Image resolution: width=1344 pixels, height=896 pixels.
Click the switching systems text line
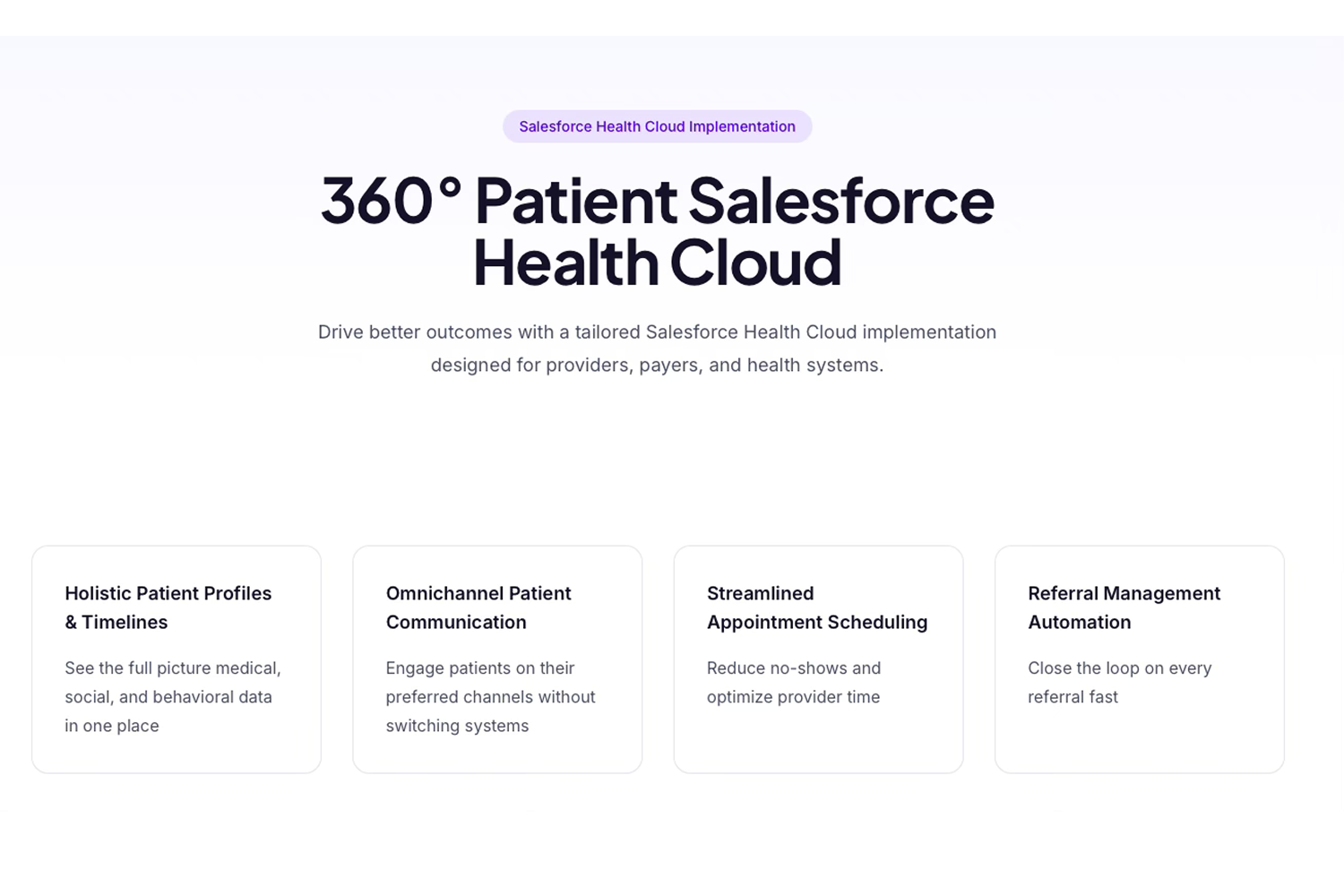coord(457,726)
